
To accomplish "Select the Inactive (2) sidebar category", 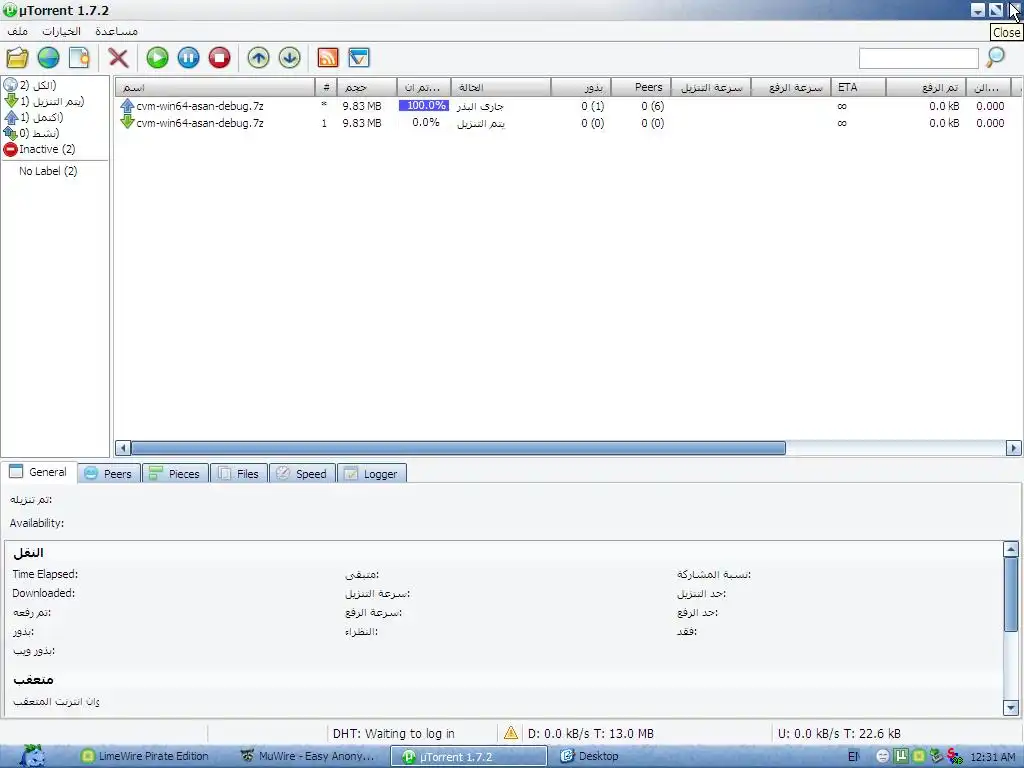I will 39,150.
